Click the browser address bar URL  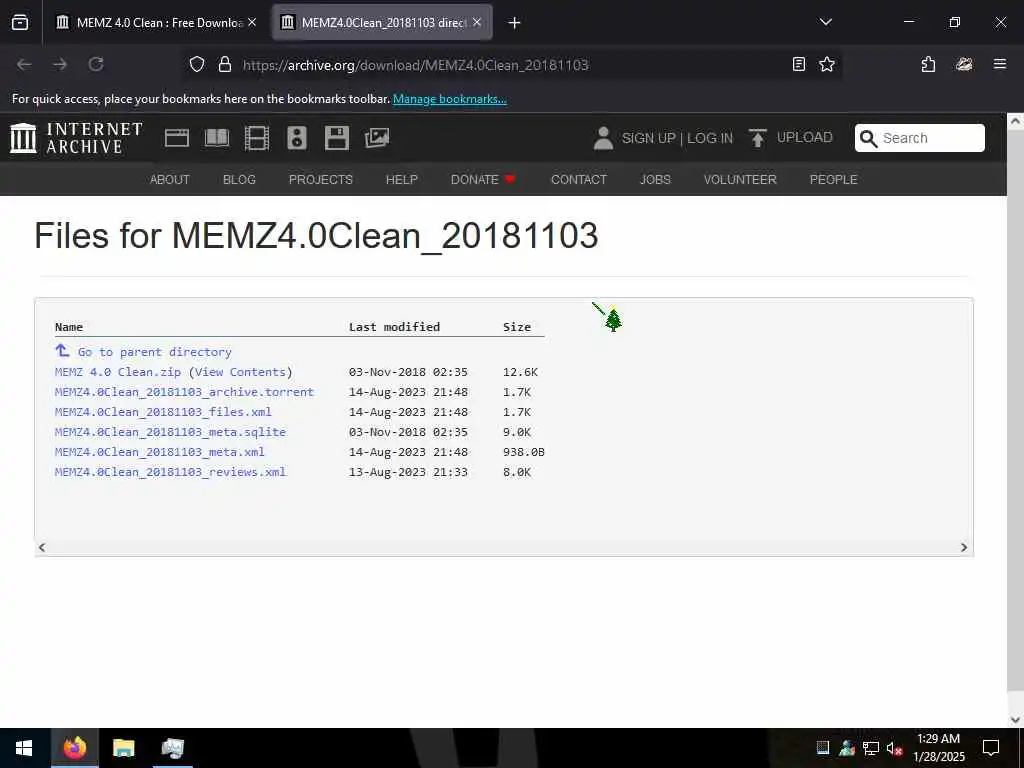415,65
